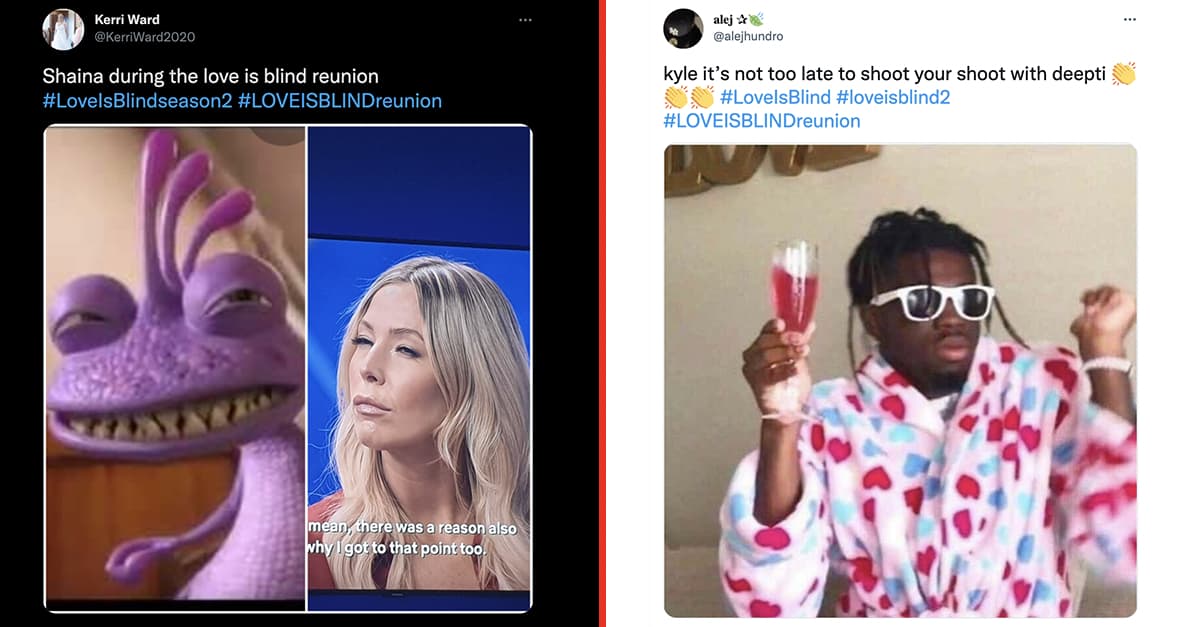
Task: Click the Kerri Ward display name
Action: (x=127, y=20)
